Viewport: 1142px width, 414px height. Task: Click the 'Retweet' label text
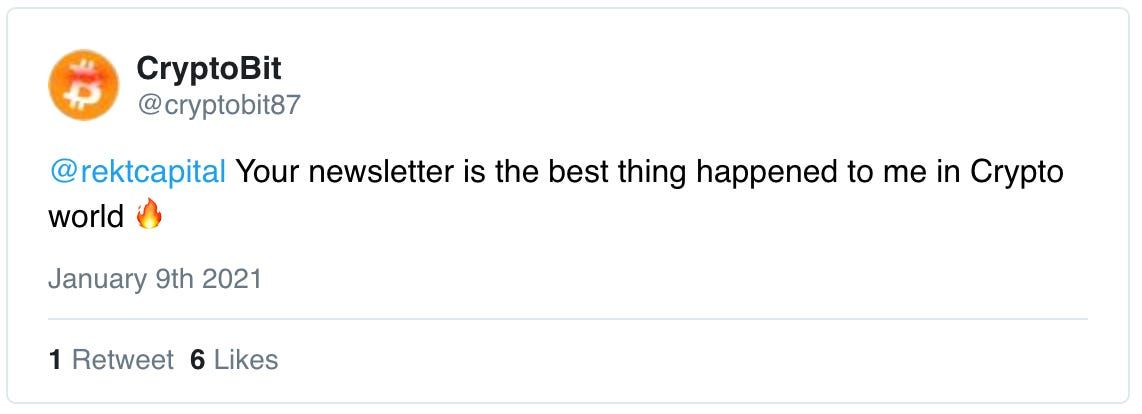click(123, 360)
